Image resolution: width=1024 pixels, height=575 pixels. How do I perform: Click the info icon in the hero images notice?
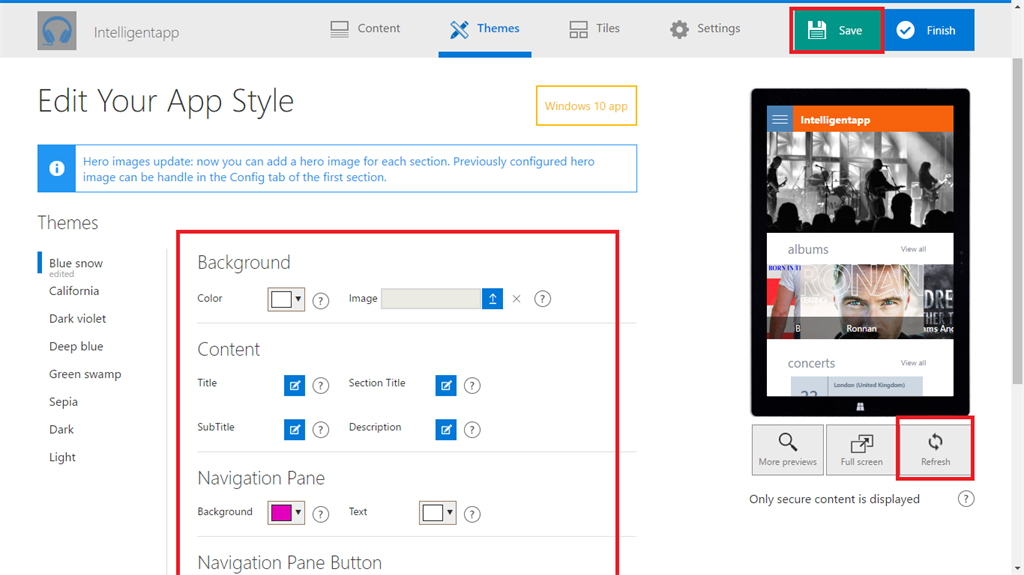[x=57, y=169]
